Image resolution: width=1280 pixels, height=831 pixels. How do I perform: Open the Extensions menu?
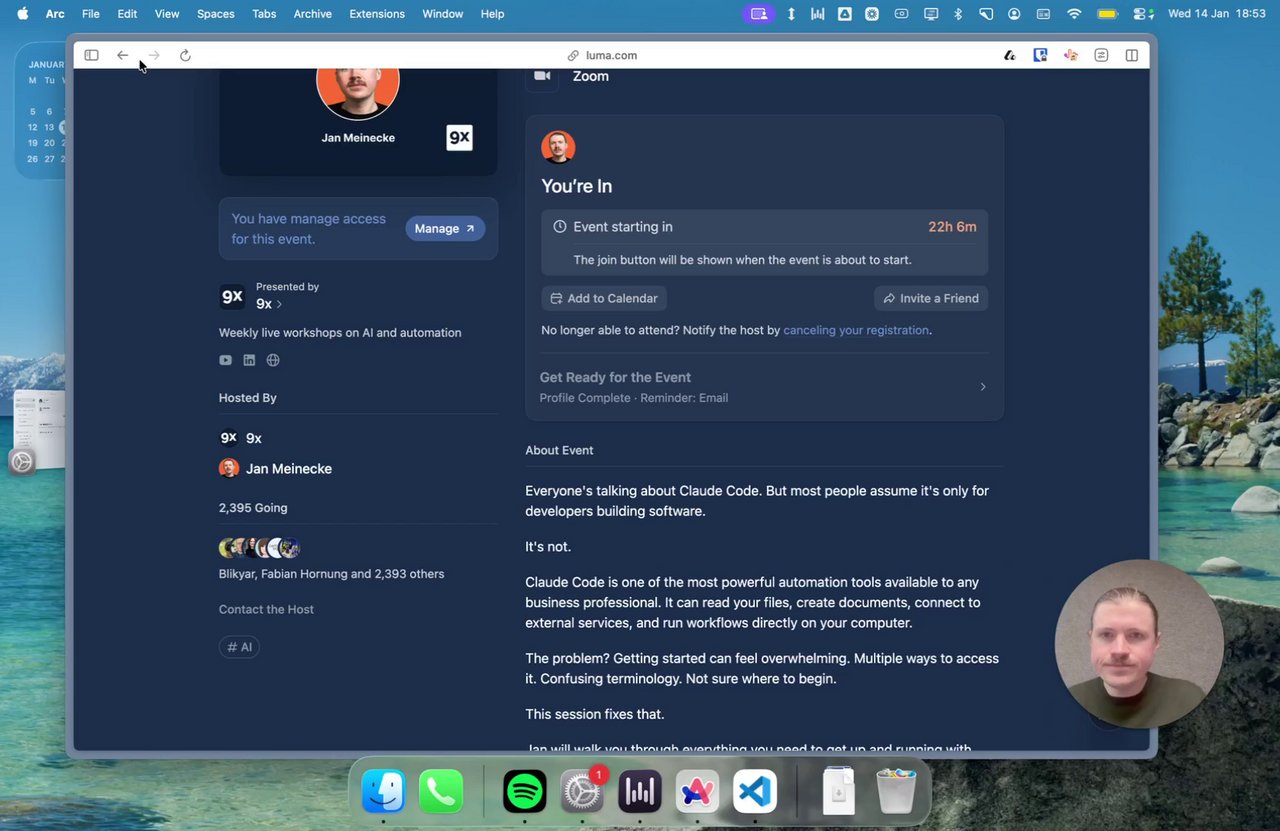pos(377,14)
